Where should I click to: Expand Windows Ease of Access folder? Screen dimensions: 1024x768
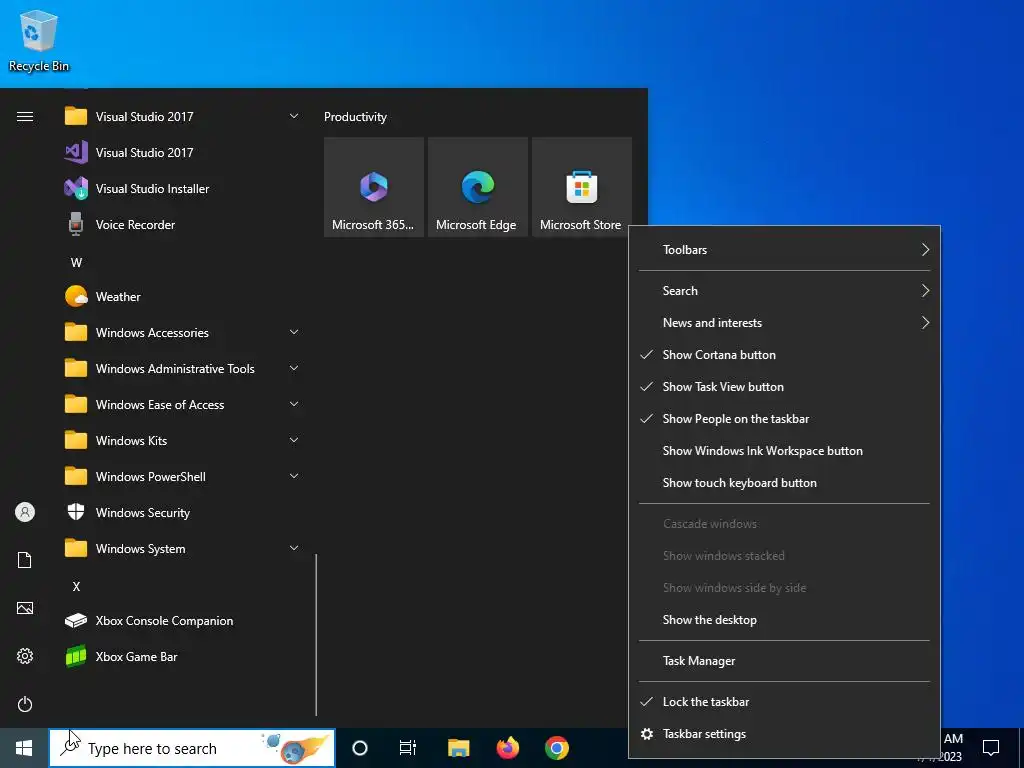coord(183,404)
